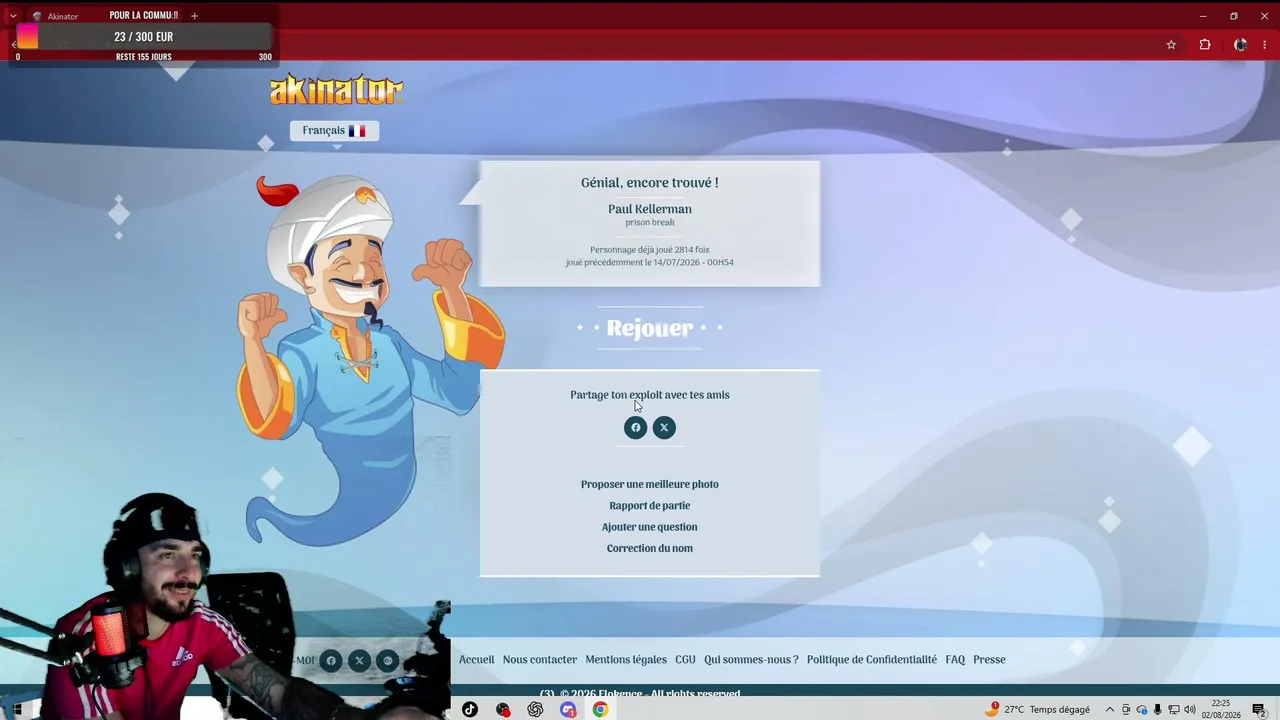Open microphone tray icon
The height and width of the screenshot is (720, 1280).
tap(1158, 710)
